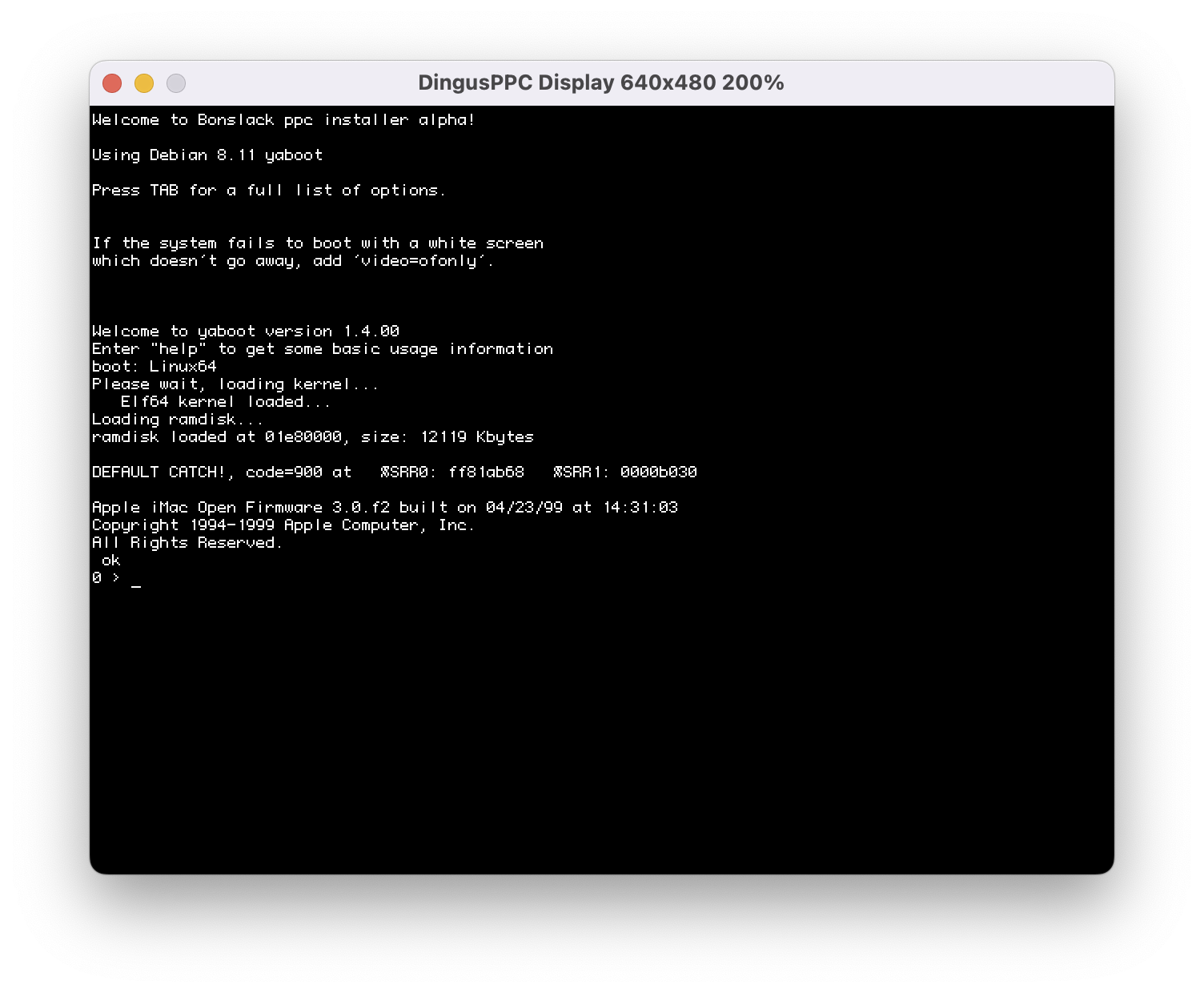Click the 'ok' firmware response

[x=111, y=561]
